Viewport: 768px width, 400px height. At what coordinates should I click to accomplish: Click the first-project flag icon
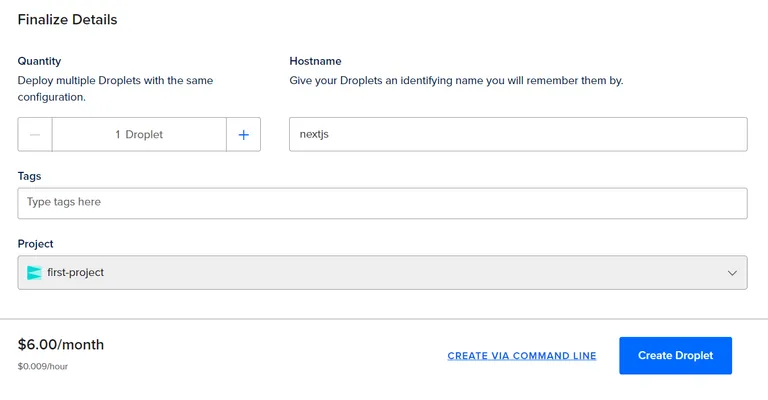[34, 272]
